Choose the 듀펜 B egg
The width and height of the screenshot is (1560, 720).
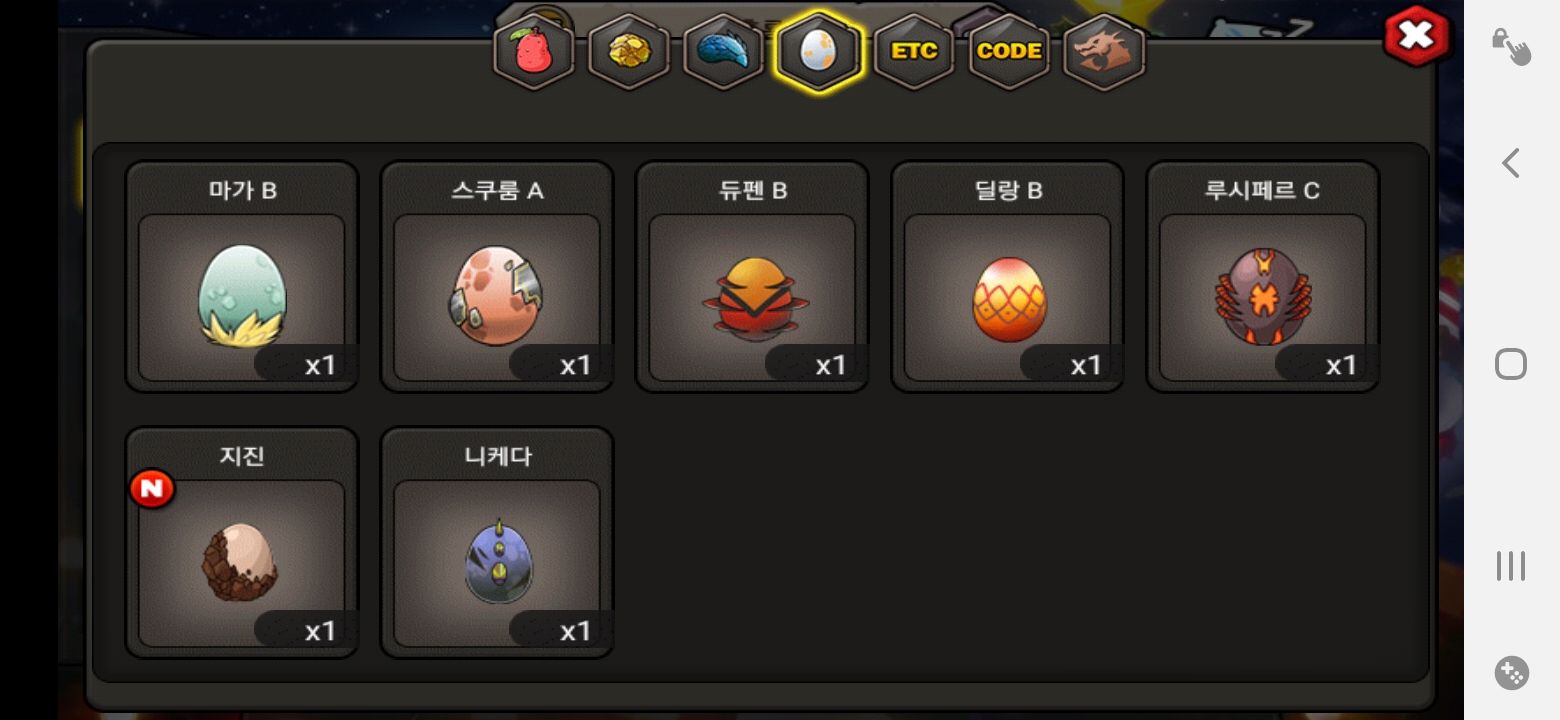click(x=752, y=277)
